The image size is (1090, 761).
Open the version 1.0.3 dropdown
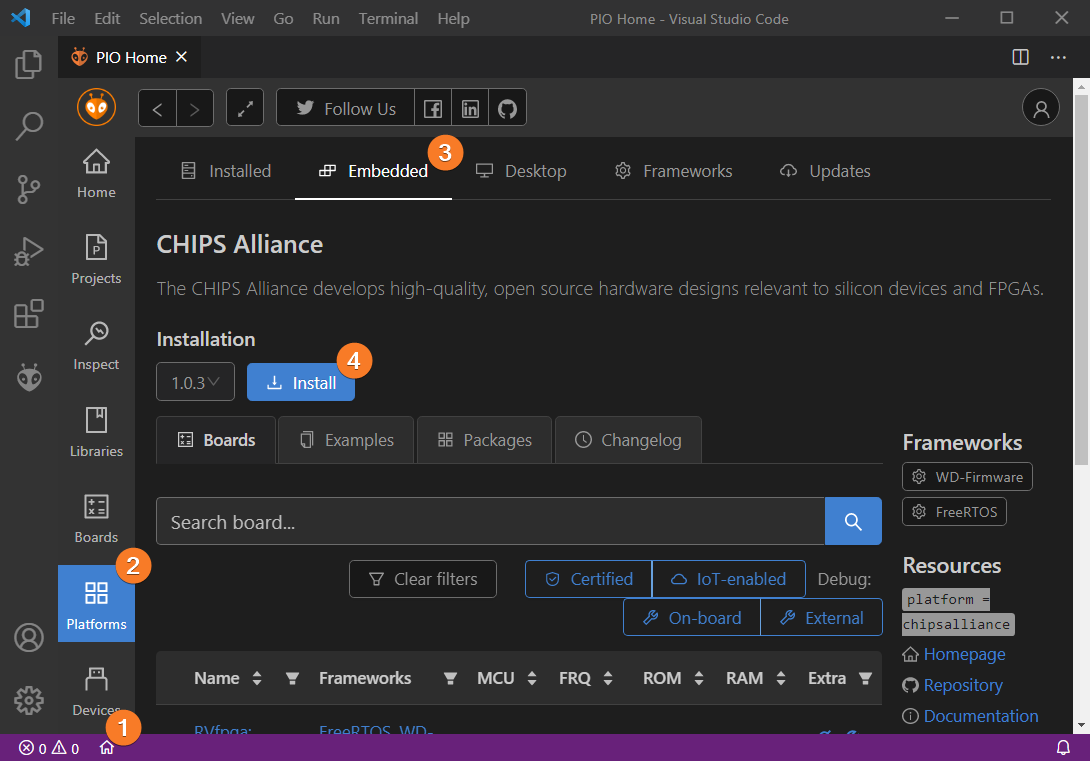click(x=195, y=382)
